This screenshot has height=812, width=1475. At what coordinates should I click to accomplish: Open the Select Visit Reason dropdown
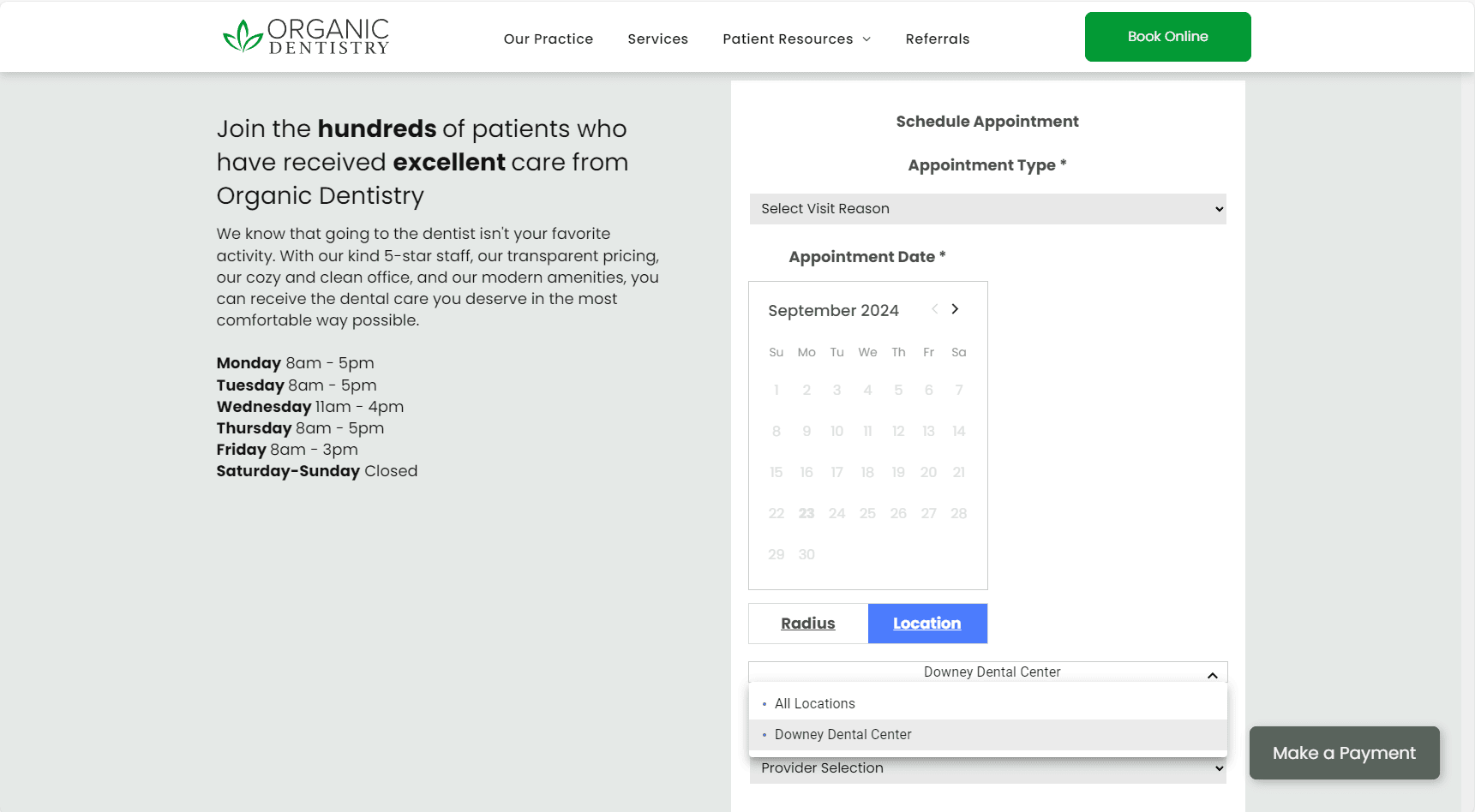(x=987, y=209)
